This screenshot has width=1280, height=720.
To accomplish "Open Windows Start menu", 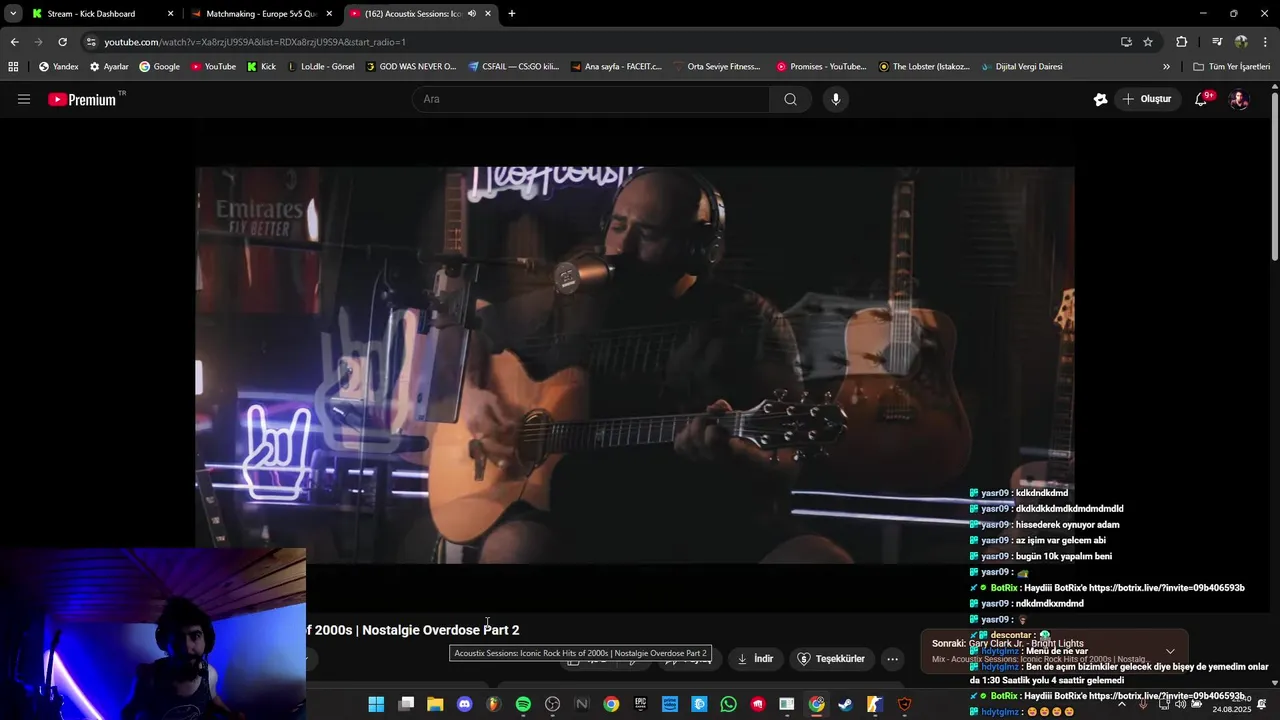I will pos(376,705).
